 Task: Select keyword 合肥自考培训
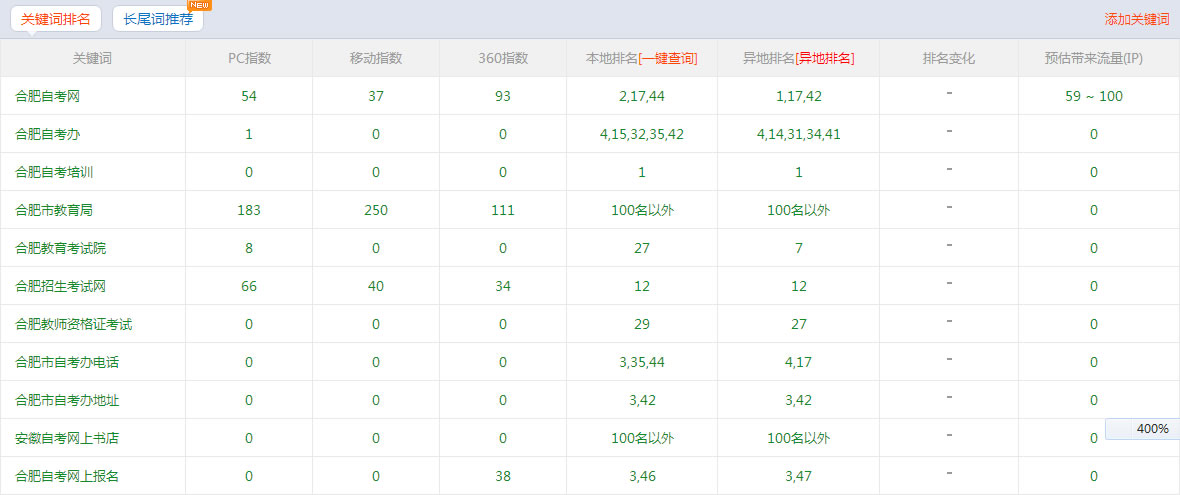(54, 172)
